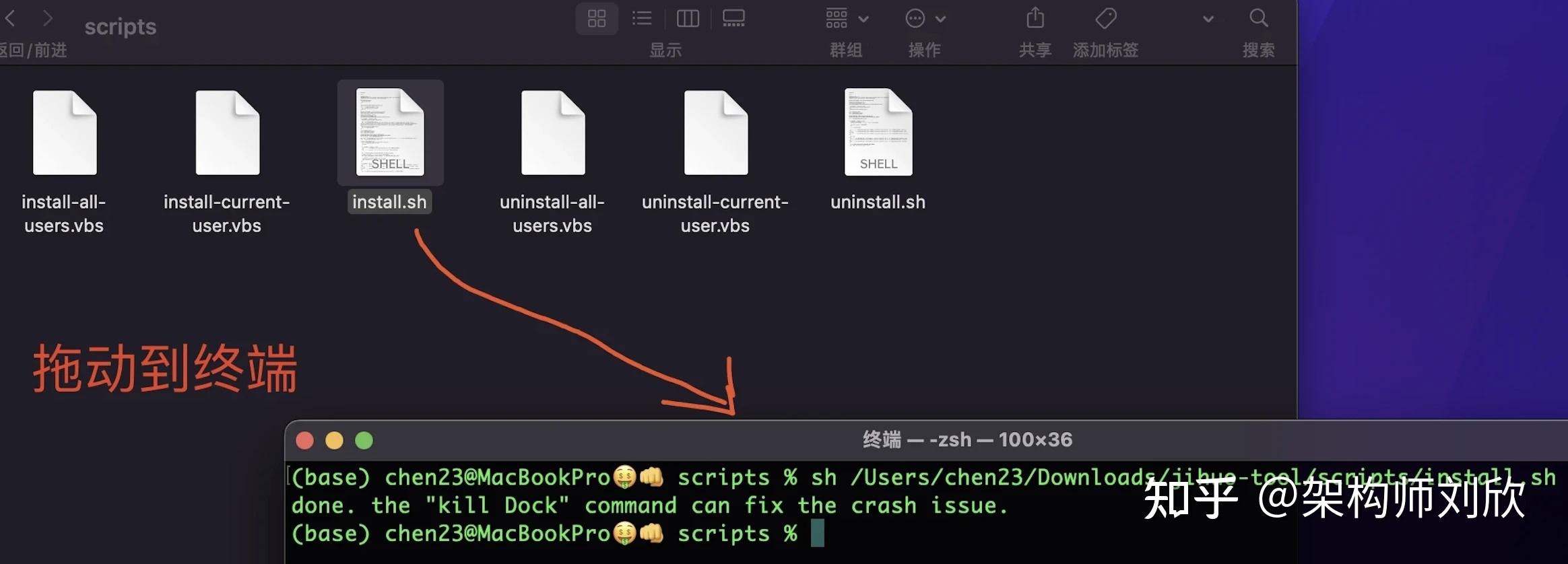Expand the Group (群组) dropdown
This screenshot has width=1568, height=564.
click(x=847, y=18)
